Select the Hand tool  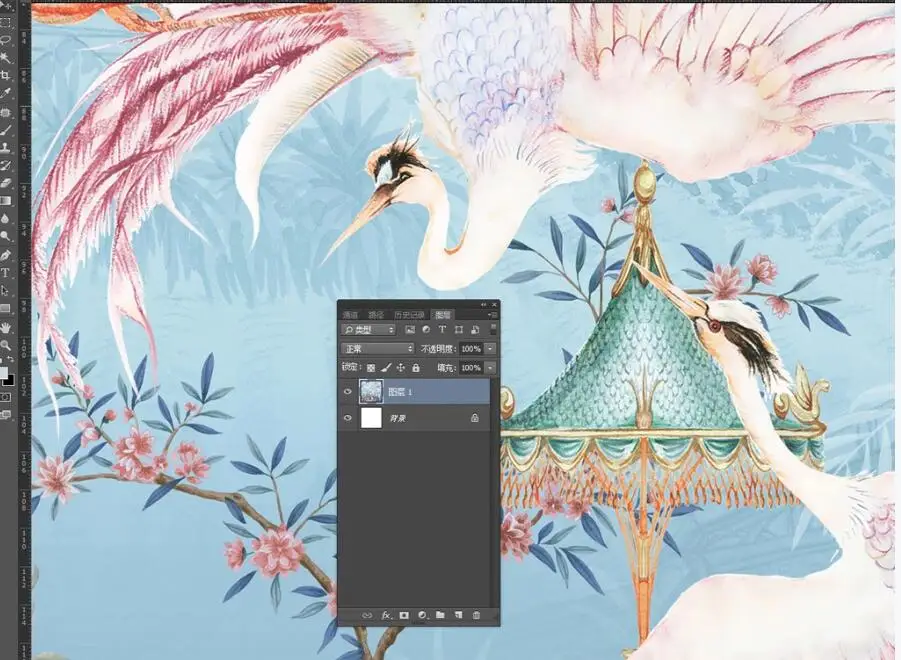[x=6, y=327]
